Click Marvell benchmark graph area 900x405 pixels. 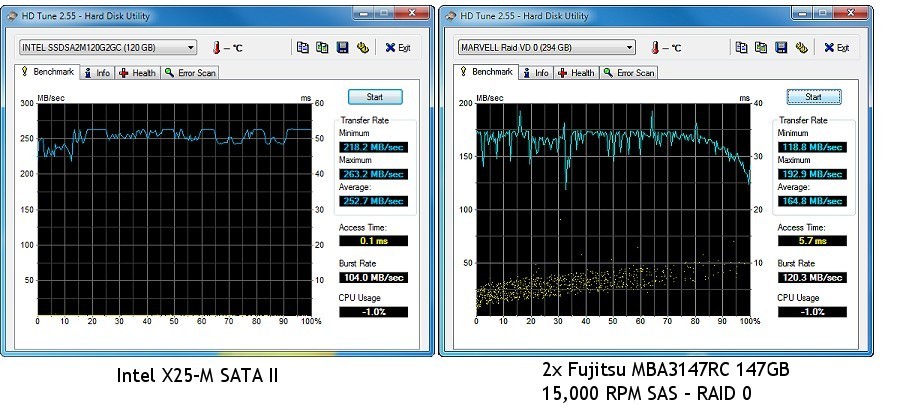(x=613, y=209)
